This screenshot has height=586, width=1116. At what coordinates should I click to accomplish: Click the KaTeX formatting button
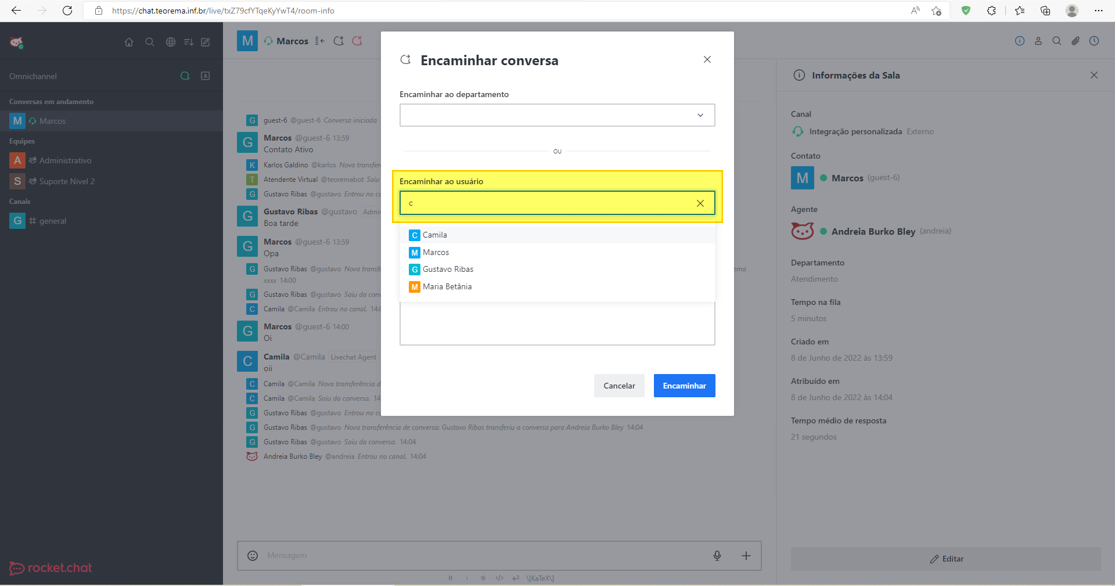tap(540, 578)
